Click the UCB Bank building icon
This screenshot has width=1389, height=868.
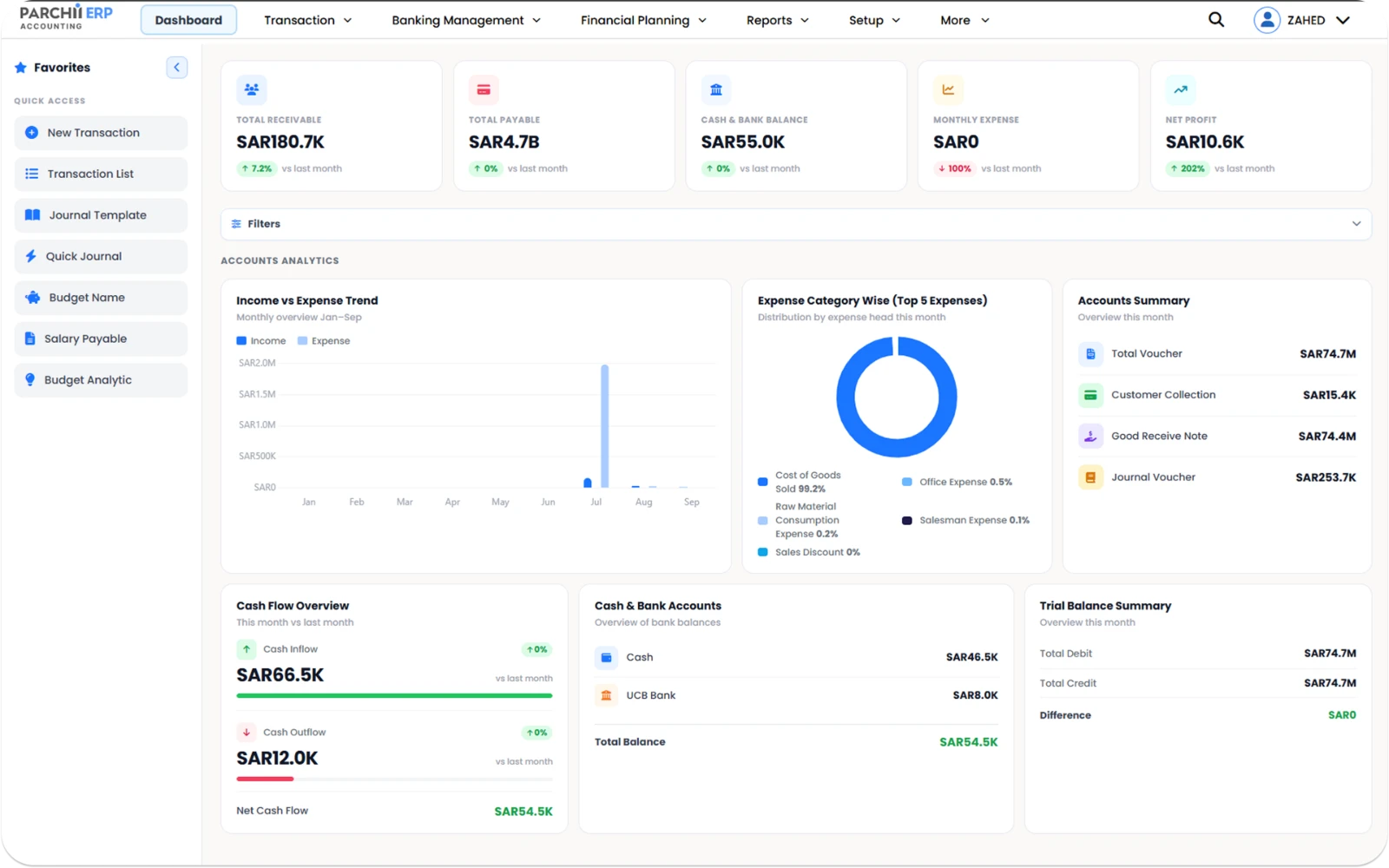[606, 695]
